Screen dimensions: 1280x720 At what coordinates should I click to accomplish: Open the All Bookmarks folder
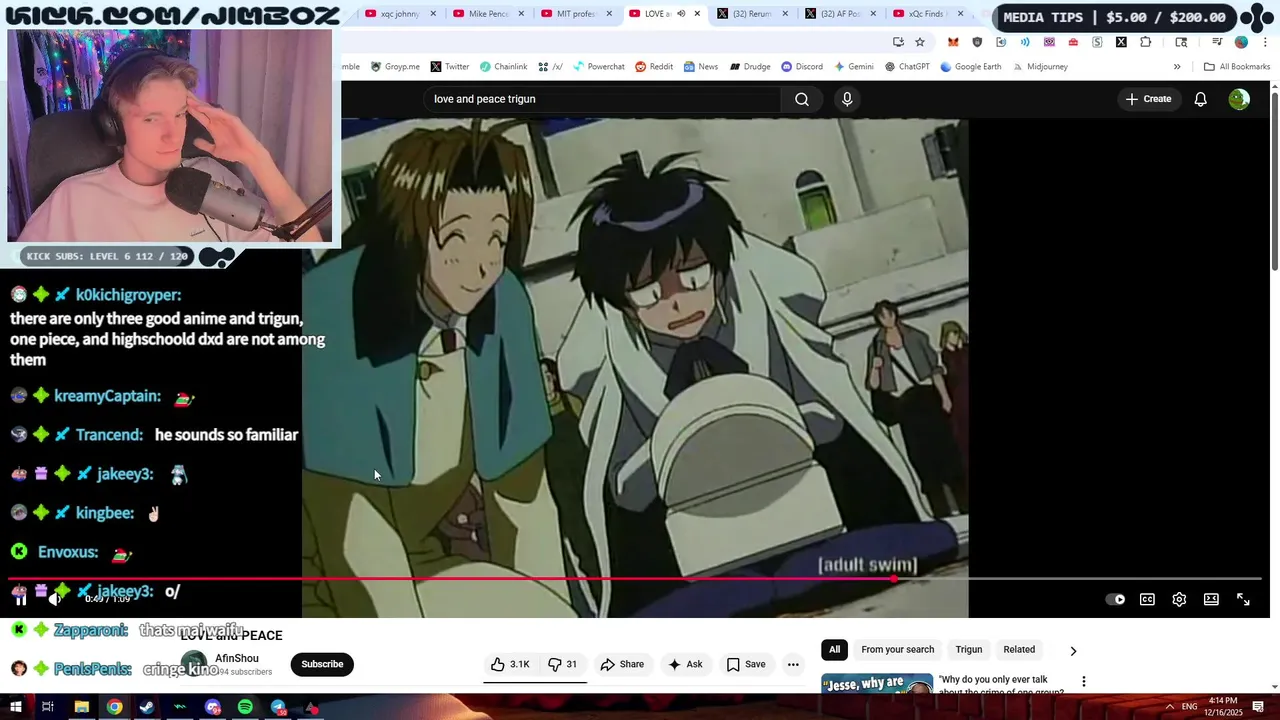click(1237, 67)
